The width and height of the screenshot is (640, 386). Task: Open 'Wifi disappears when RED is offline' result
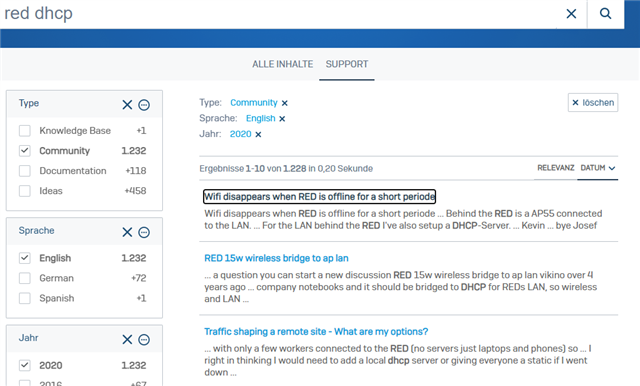(x=319, y=197)
